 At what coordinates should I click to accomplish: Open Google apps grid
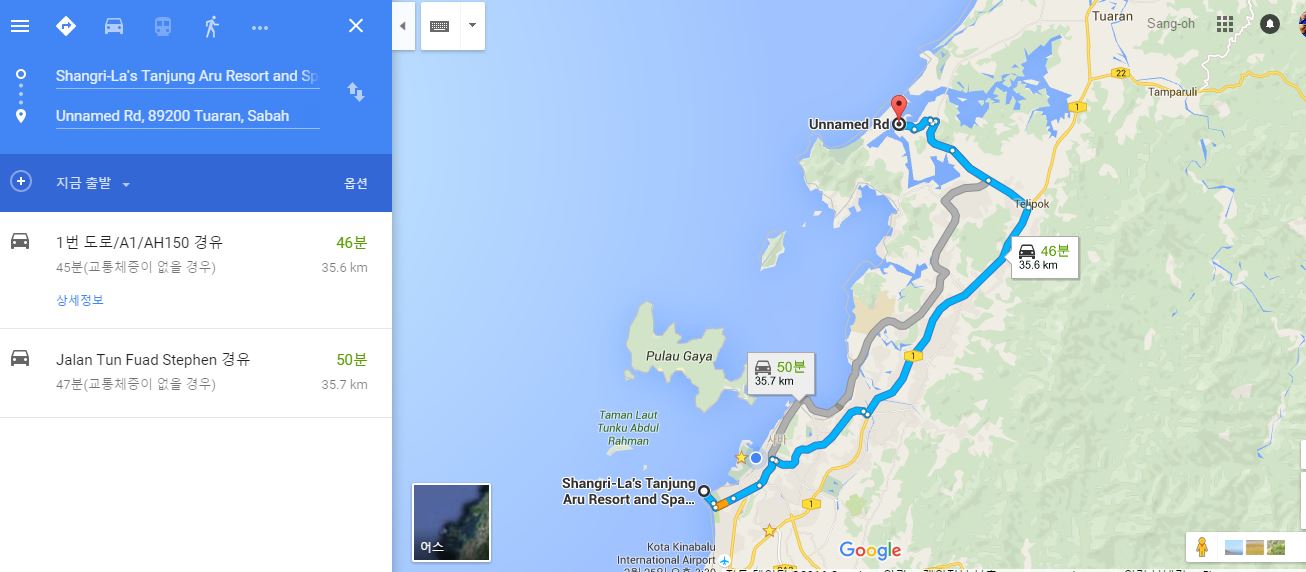point(1225,24)
